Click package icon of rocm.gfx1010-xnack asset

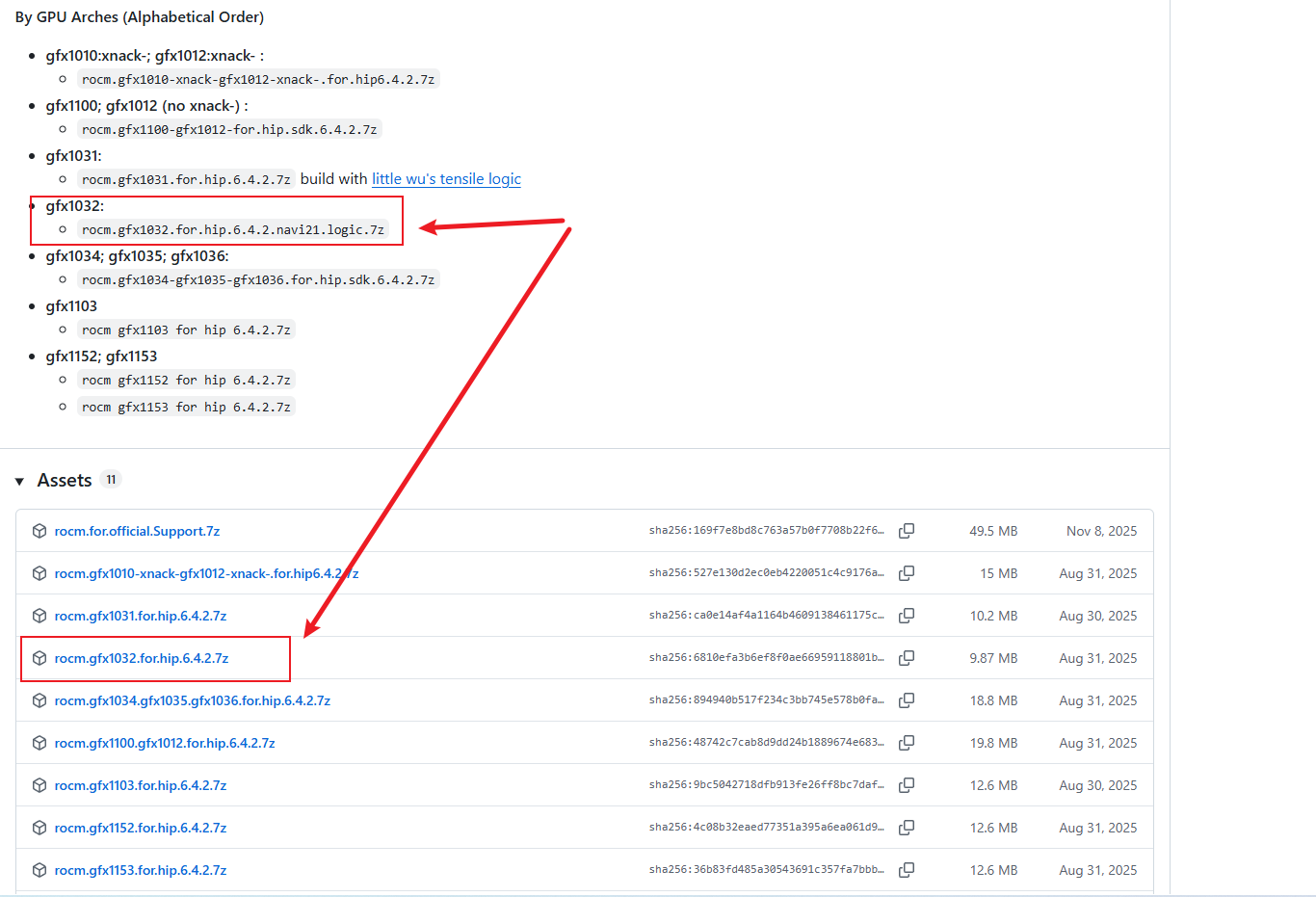[39, 573]
